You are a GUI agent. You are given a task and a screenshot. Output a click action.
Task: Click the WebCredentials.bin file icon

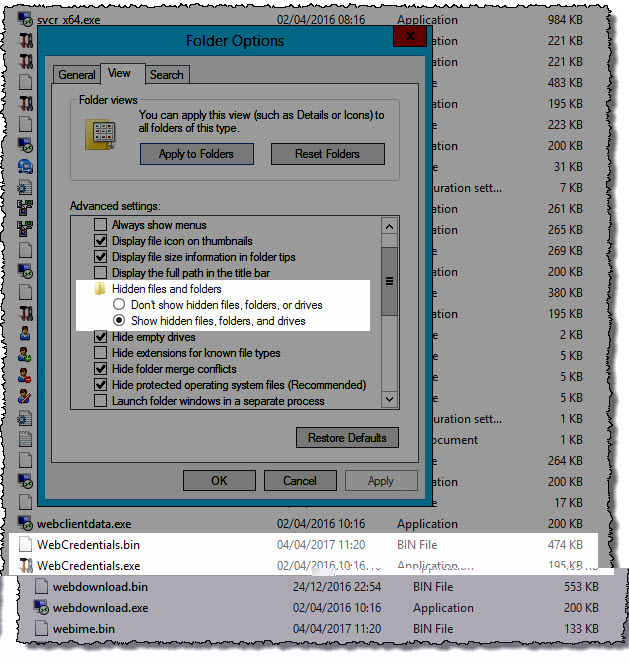(25, 545)
